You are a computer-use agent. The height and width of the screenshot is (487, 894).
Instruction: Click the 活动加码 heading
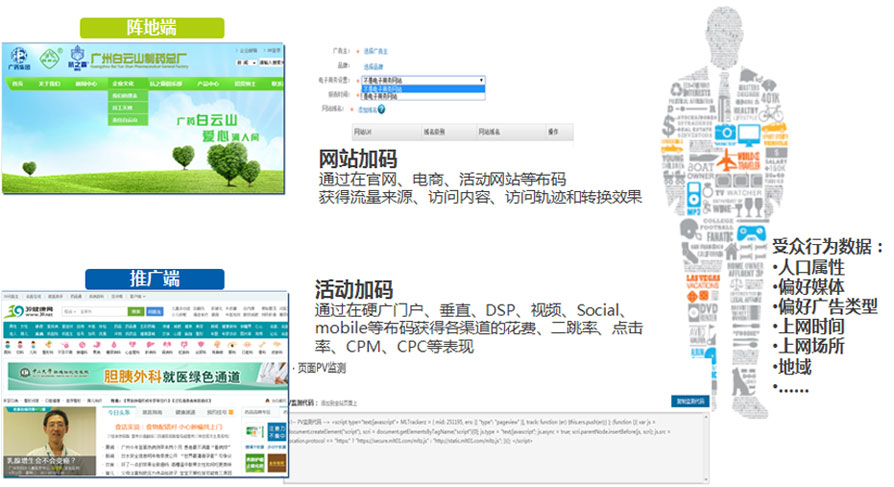[x=353, y=290]
